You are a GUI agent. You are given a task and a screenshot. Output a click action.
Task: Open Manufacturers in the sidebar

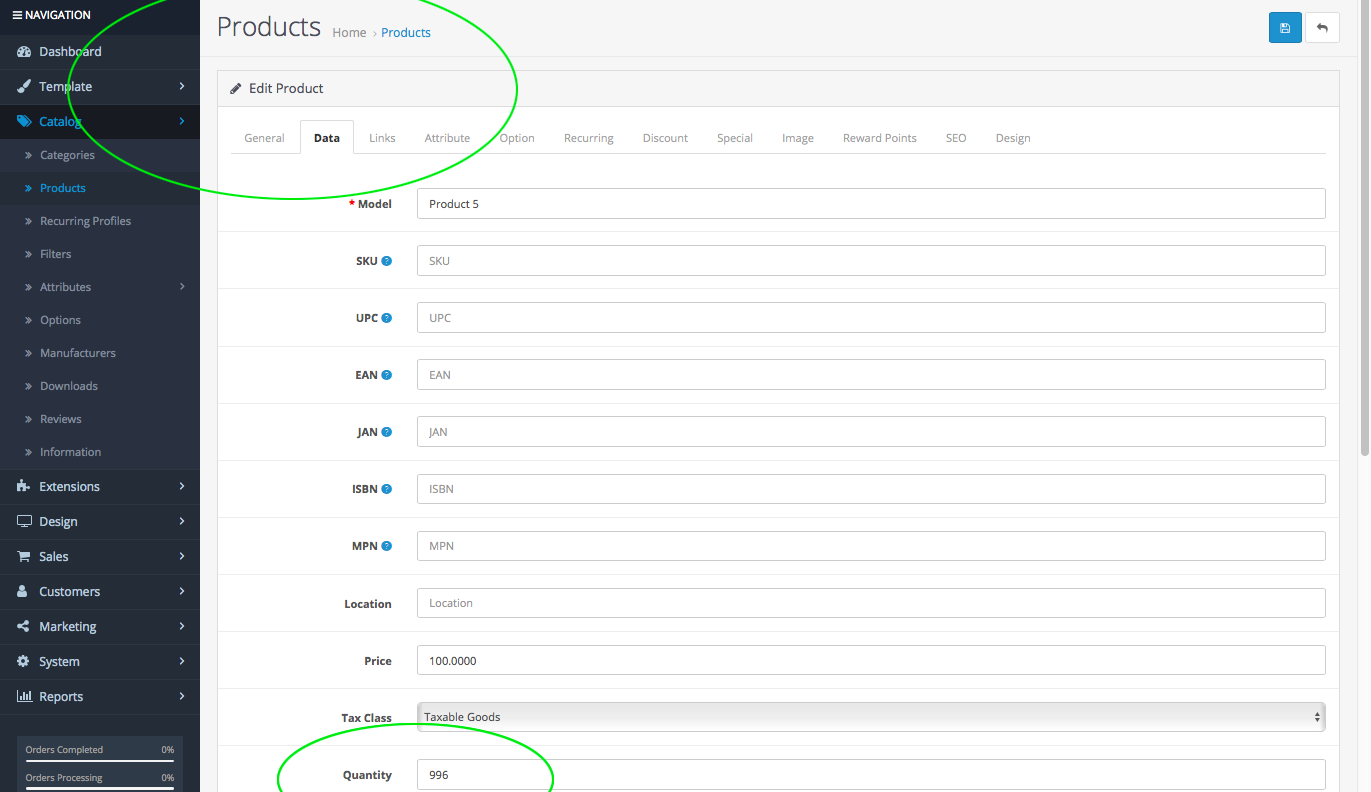(100, 353)
